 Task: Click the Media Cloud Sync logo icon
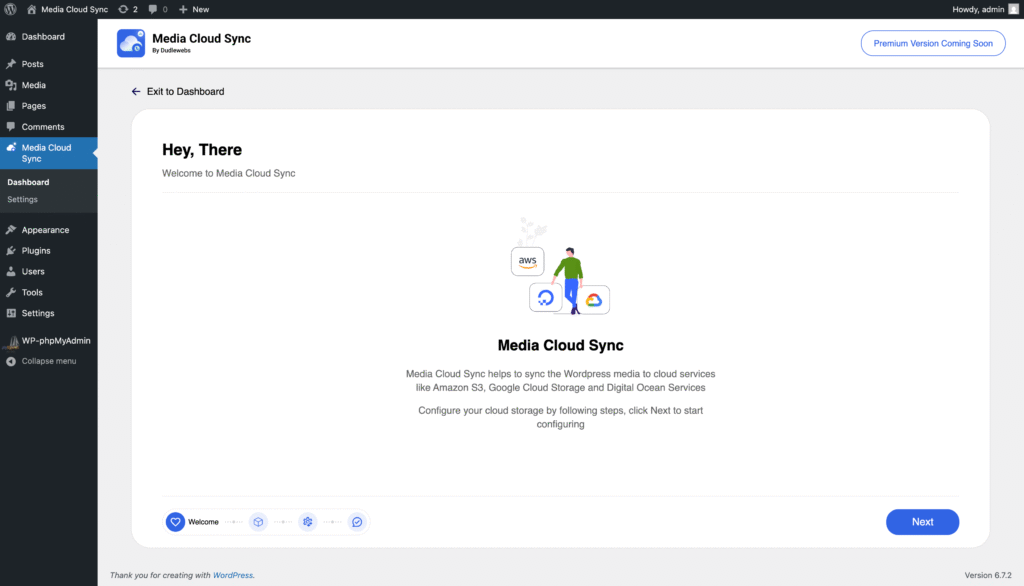[x=131, y=43]
